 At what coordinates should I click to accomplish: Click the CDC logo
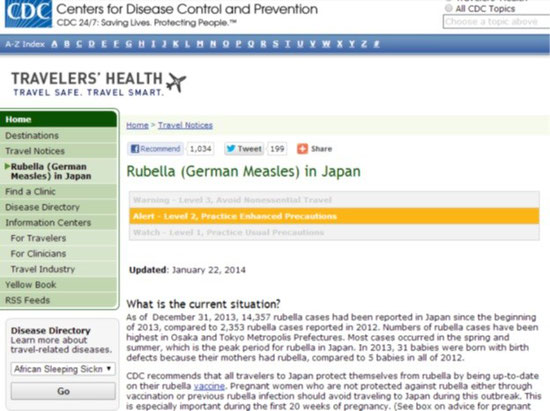tap(28, 13)
